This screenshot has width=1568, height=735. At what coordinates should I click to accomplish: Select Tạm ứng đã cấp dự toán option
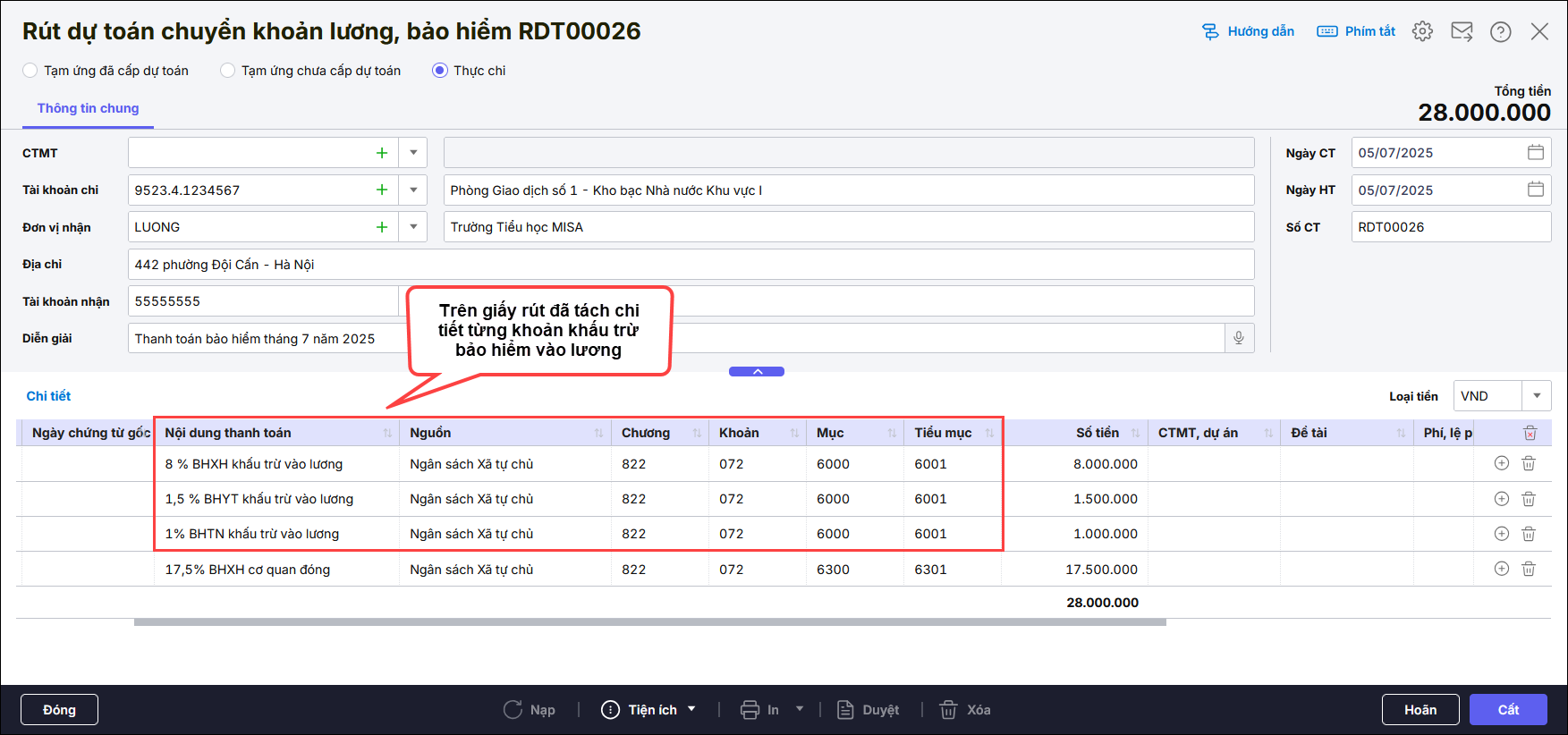point(30,71)
